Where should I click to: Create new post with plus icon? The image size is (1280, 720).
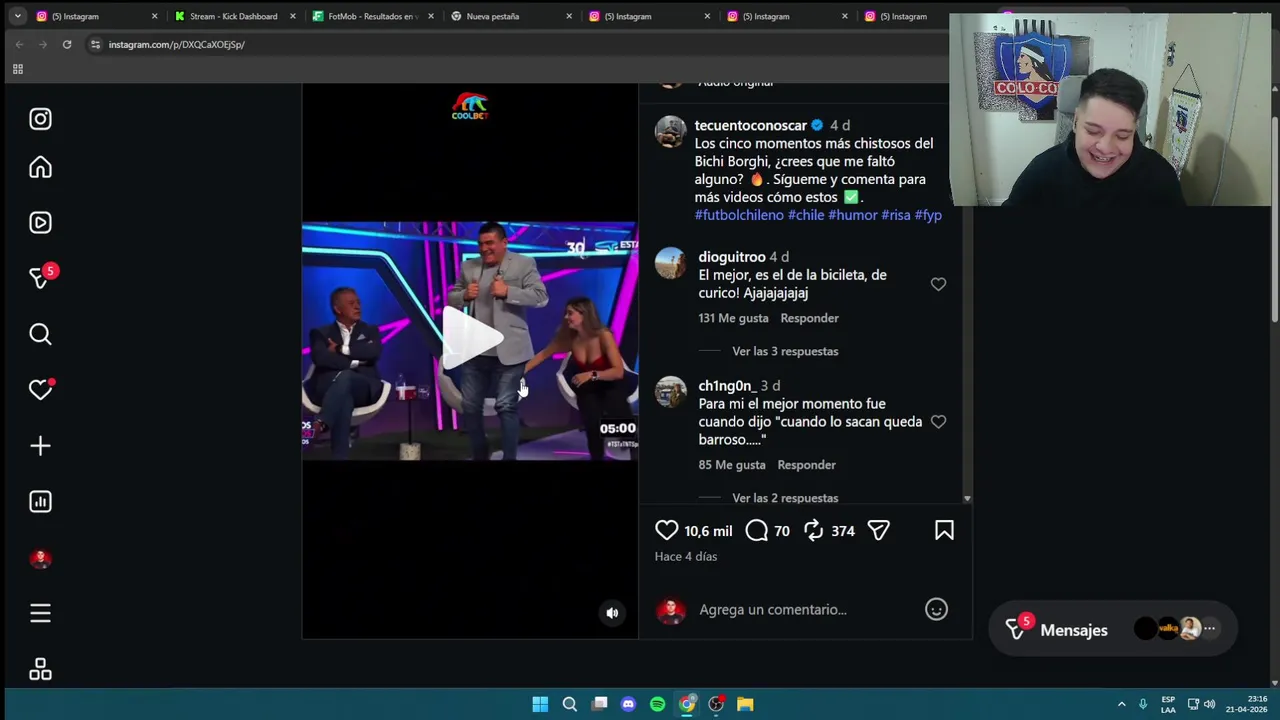click(x=40, y=445)
